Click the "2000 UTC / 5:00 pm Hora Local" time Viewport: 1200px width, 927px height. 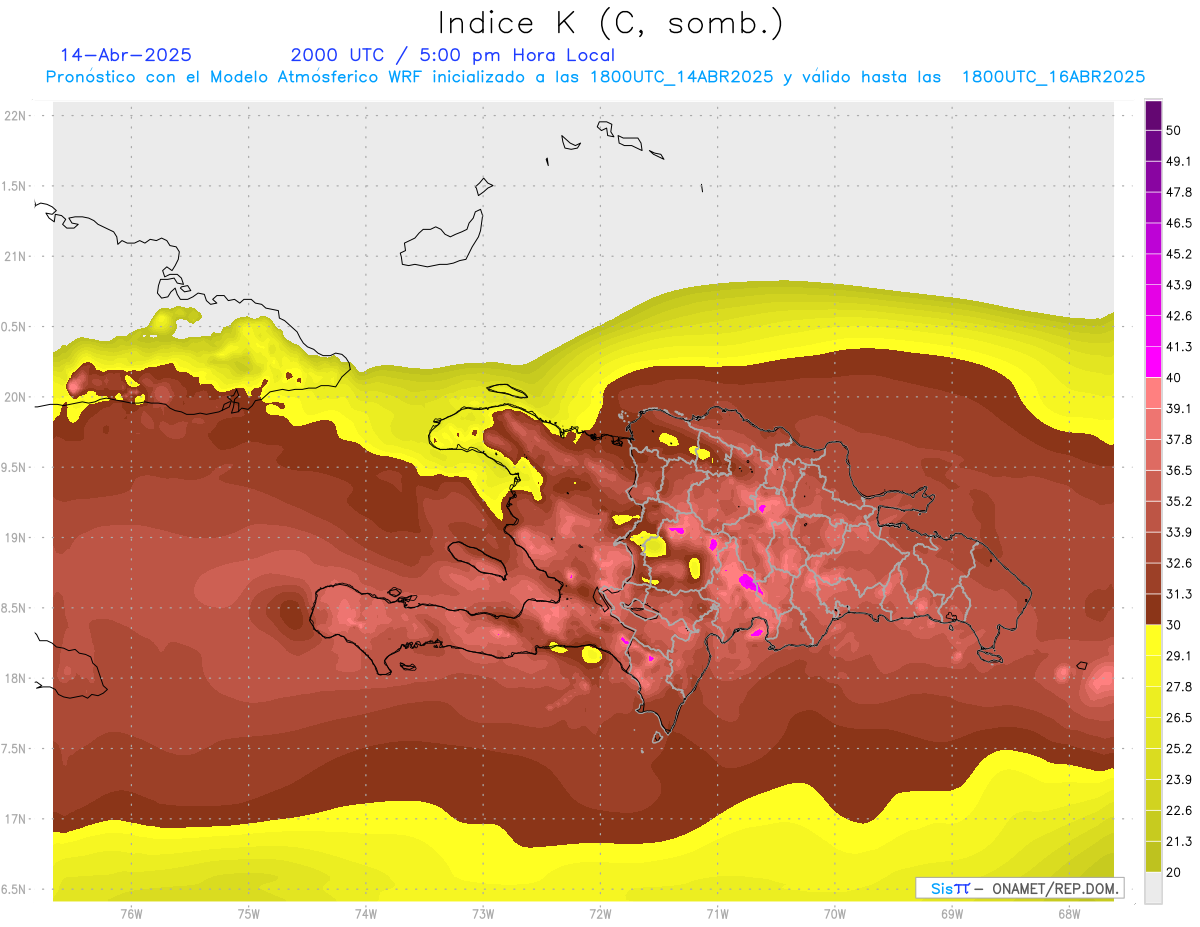[453, 55]
